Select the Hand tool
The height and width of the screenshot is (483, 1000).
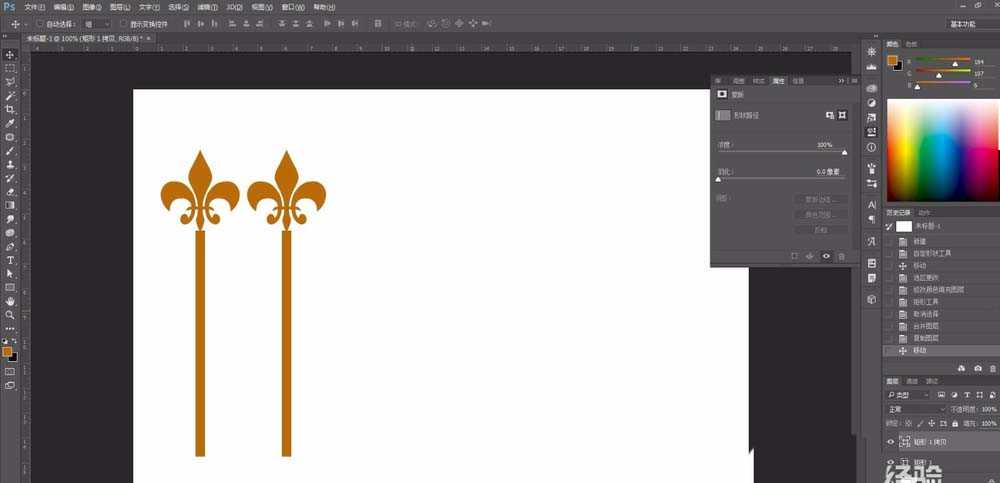pyautogui.click(x=10, y=301)
